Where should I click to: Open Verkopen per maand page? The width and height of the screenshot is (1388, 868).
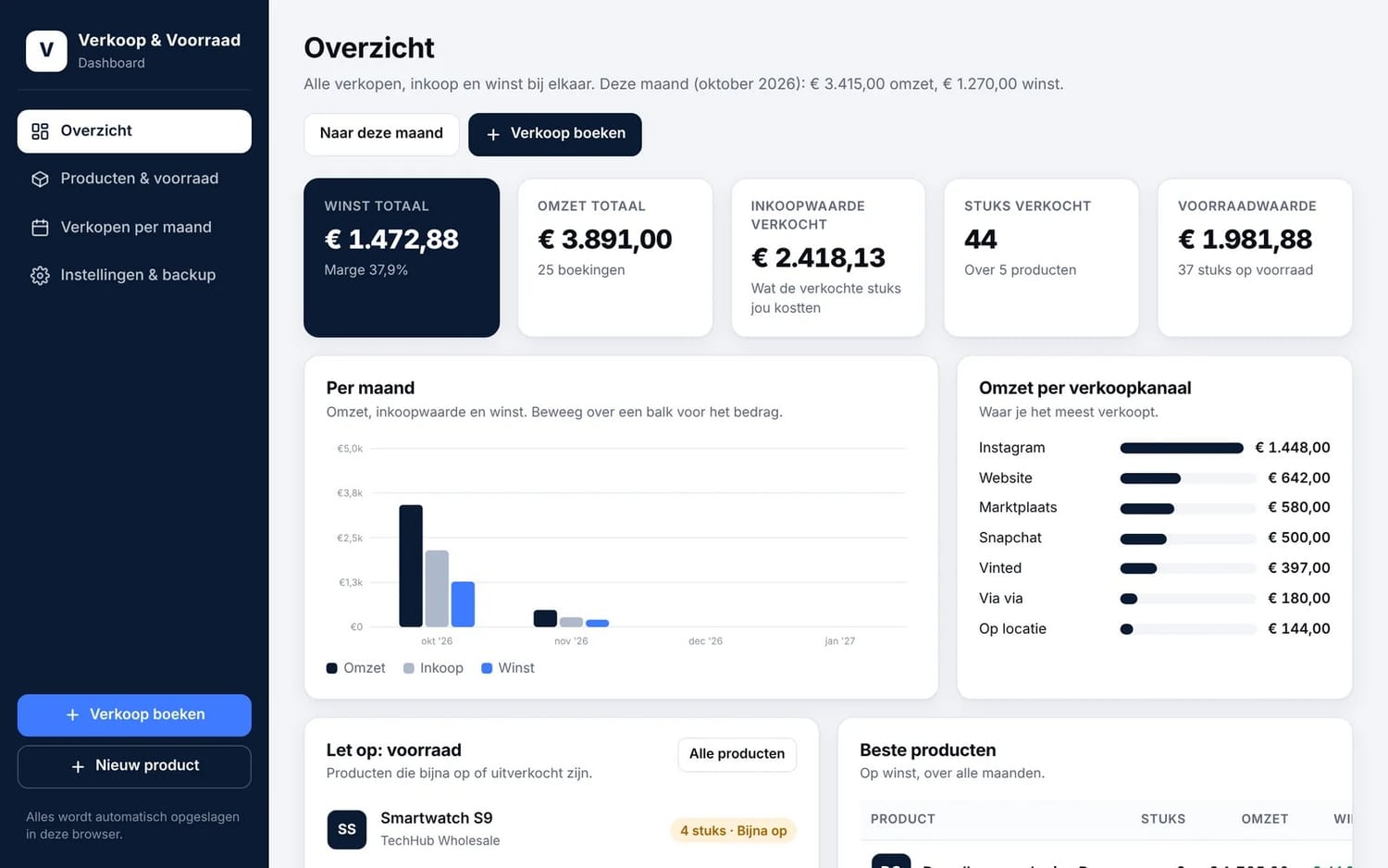[134, 228]
